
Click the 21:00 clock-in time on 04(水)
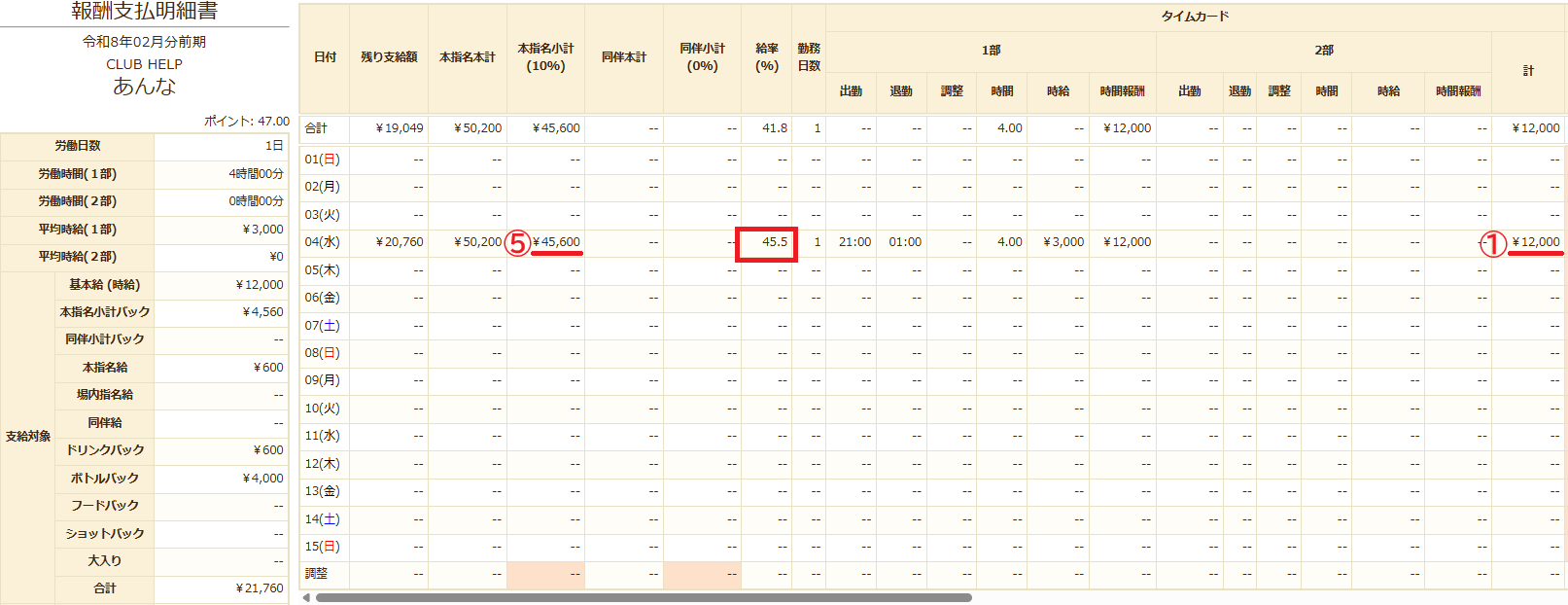coord(854,242)
